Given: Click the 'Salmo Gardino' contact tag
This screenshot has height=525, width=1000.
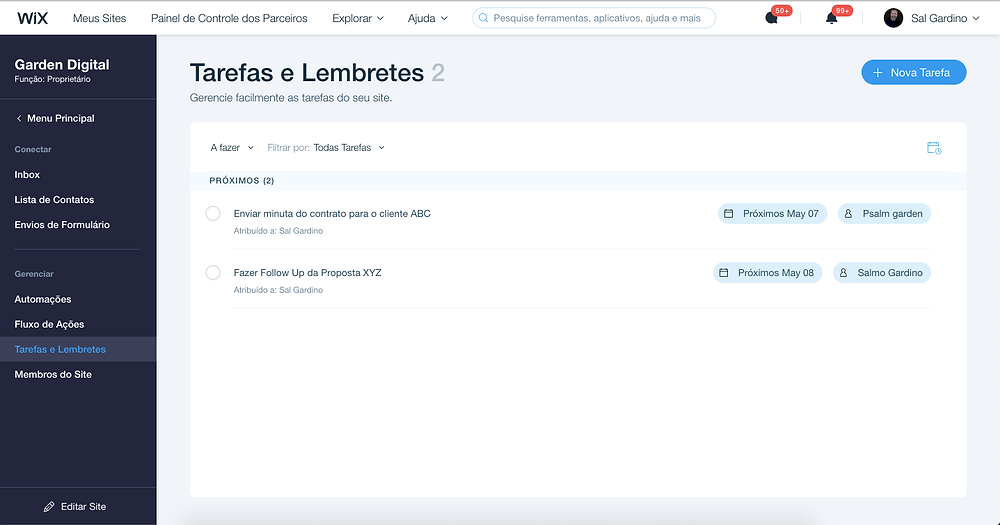Looking at the screenshot, I should coord(881,272).
